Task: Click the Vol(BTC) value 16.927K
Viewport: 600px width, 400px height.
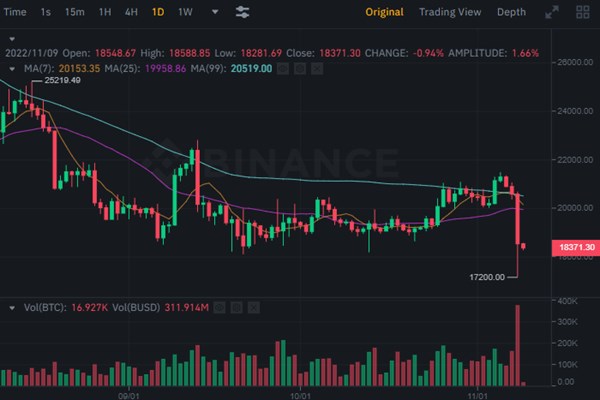Action: click(x=90, y=307)
